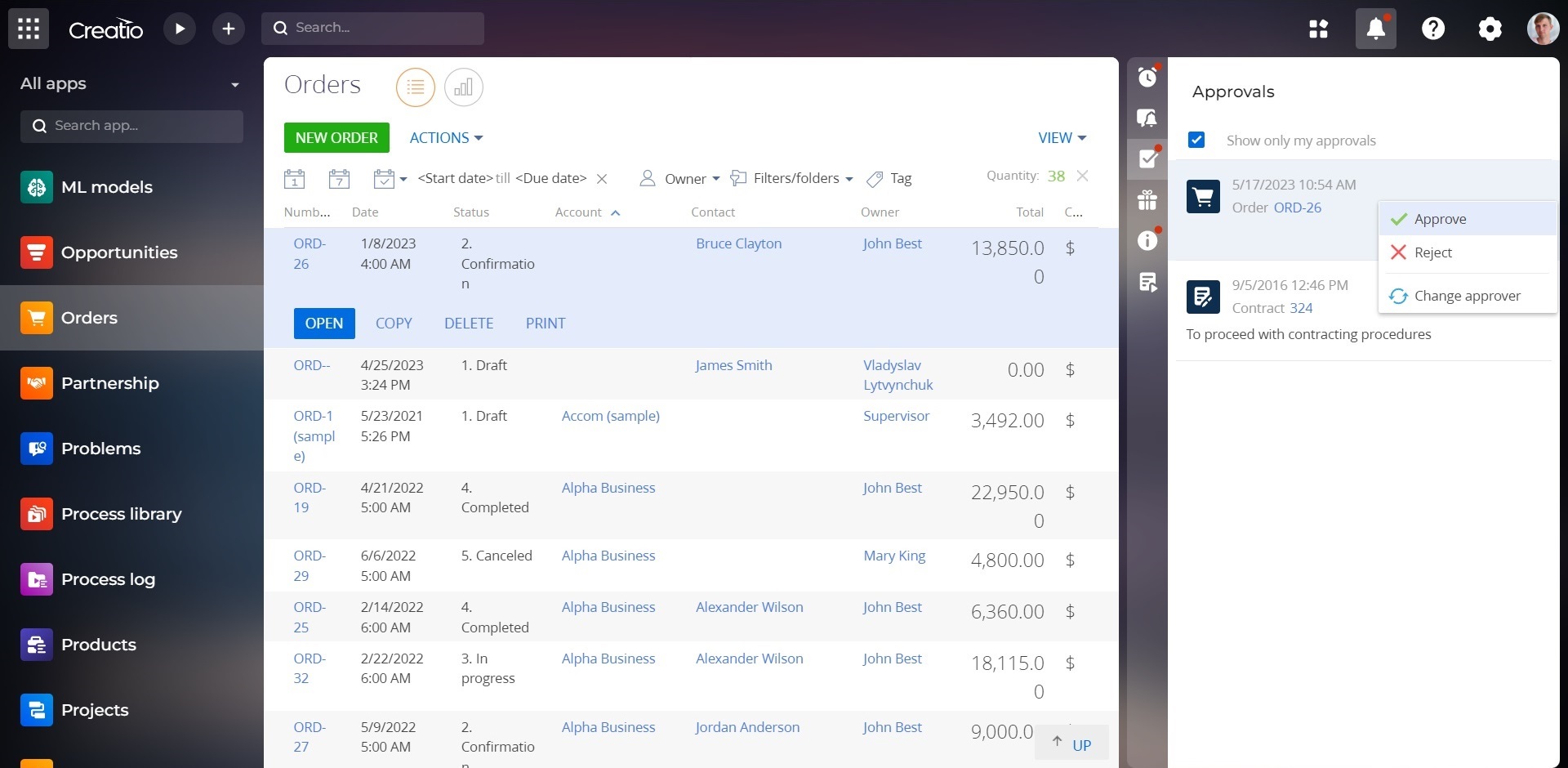Select Reject in the approval menu
The width and height of the screenshot is (1568, 768).
[1468, 252]
